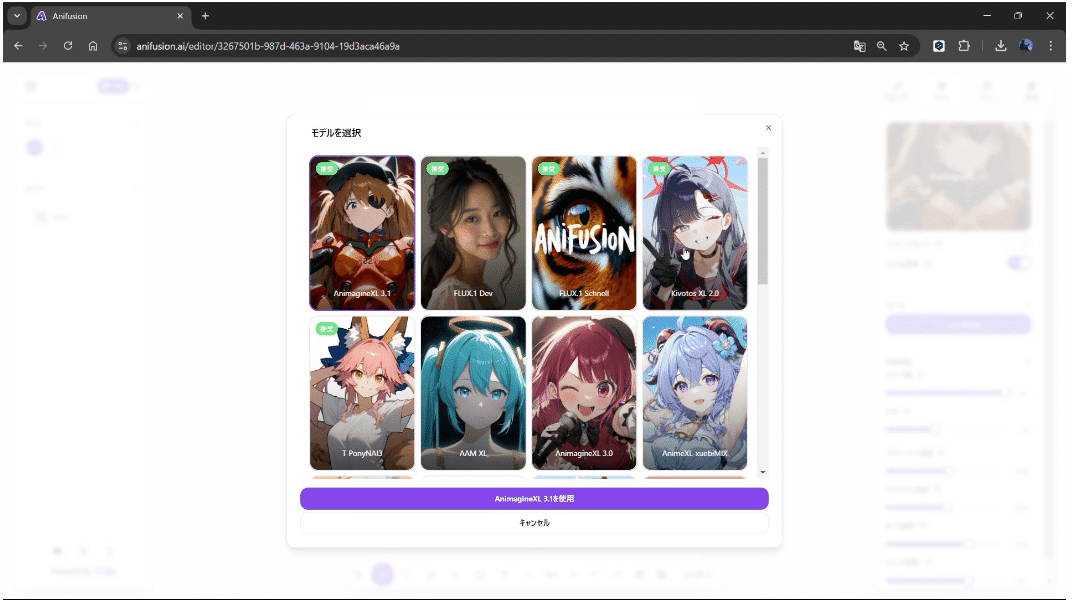Select the AAM XL model card

point(473,393)
